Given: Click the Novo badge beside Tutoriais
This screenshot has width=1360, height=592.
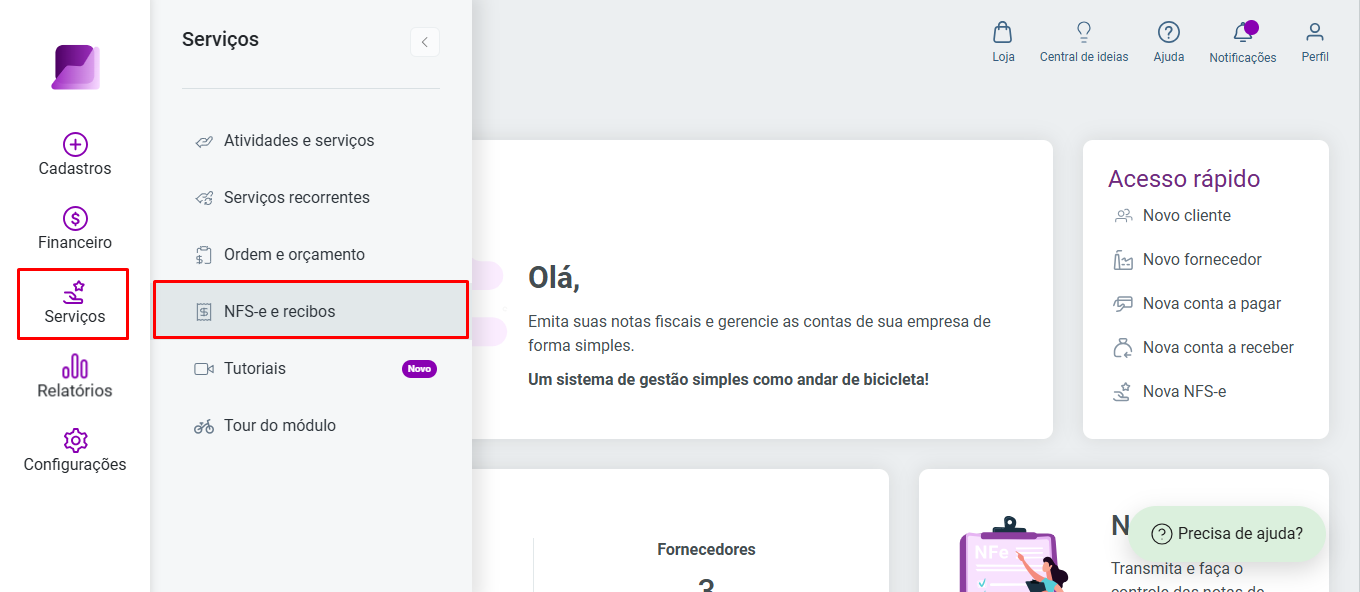Looking at the screenshot, I should coord(419,369).
